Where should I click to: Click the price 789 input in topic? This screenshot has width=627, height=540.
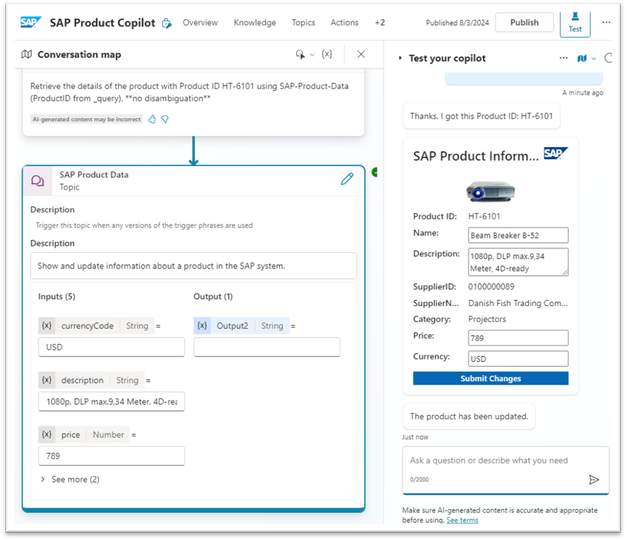click(112, 456)
